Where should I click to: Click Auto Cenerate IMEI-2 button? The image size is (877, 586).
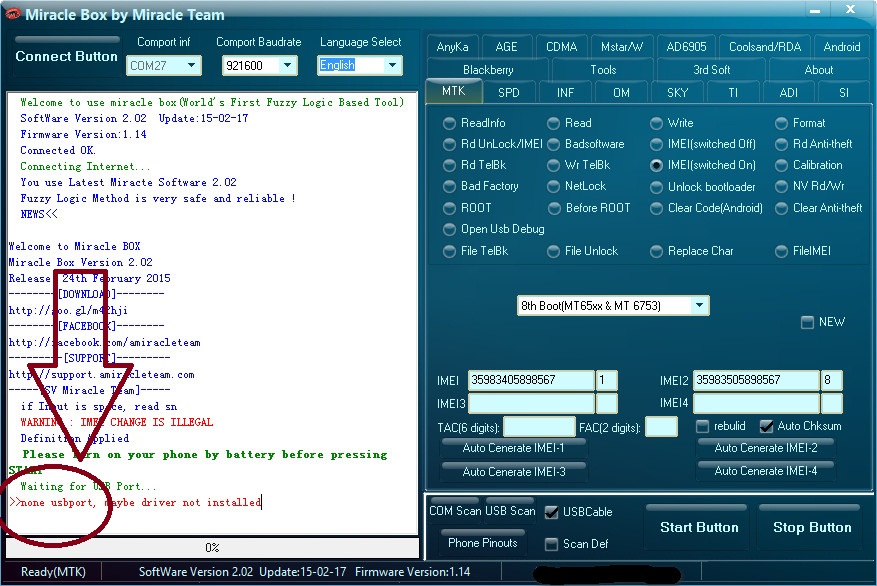766,447
